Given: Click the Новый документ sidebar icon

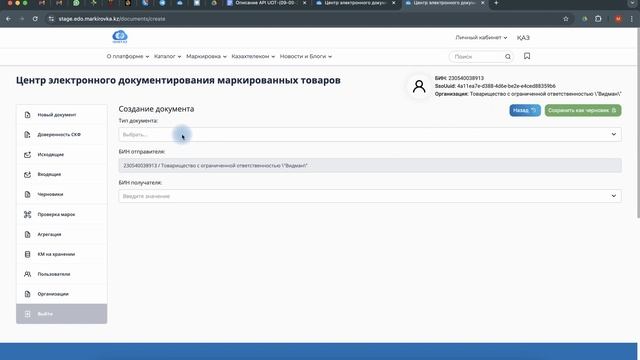Looking at the screenshot, I should tap(27, 115).
